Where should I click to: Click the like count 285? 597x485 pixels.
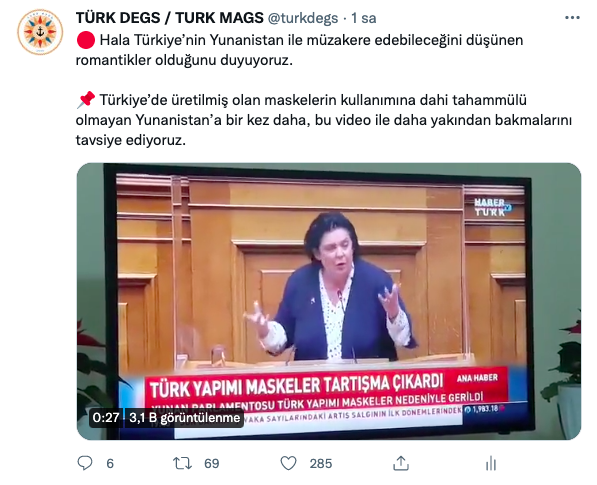321,464
